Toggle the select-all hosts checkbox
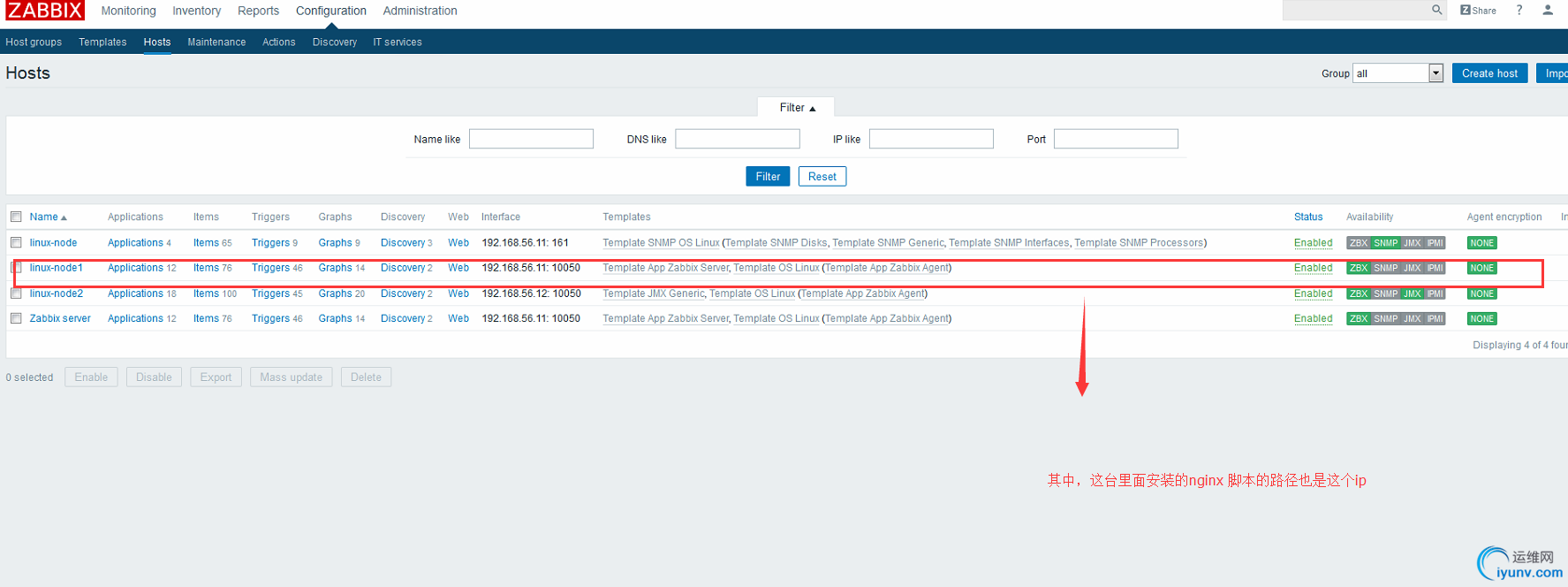Viewport: 1568px width, 587px height. pyautogui.click(x=16, y=217)
